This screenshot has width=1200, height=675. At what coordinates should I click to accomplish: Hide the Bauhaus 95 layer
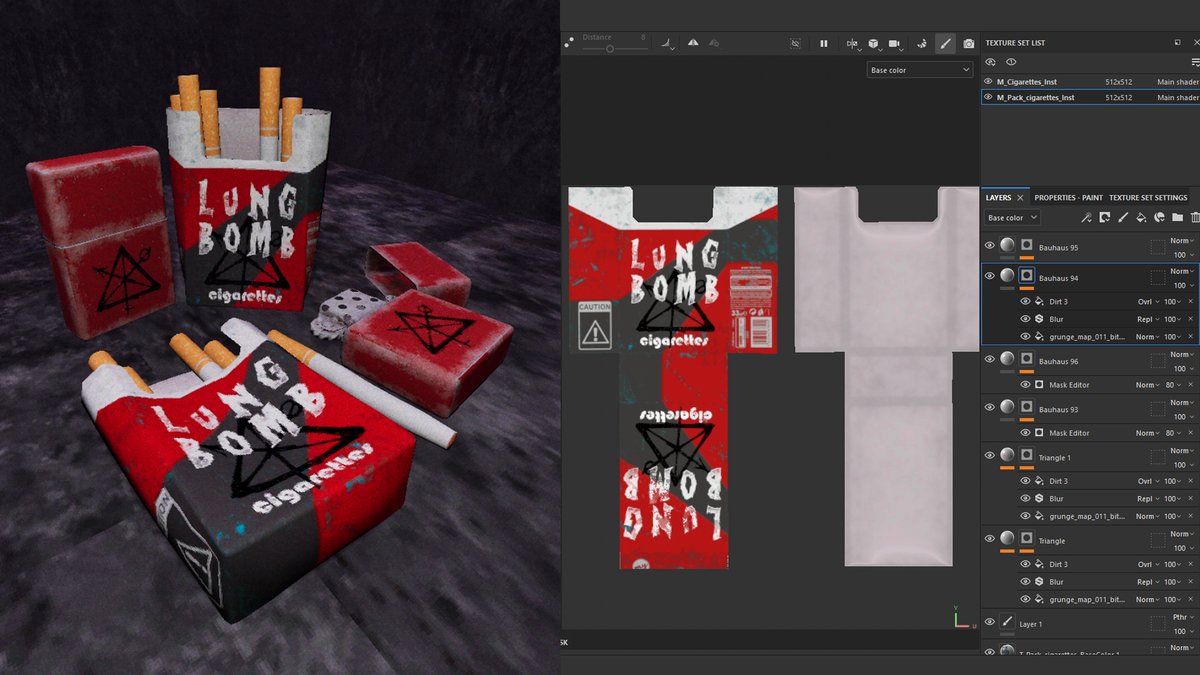click(990, 245)
